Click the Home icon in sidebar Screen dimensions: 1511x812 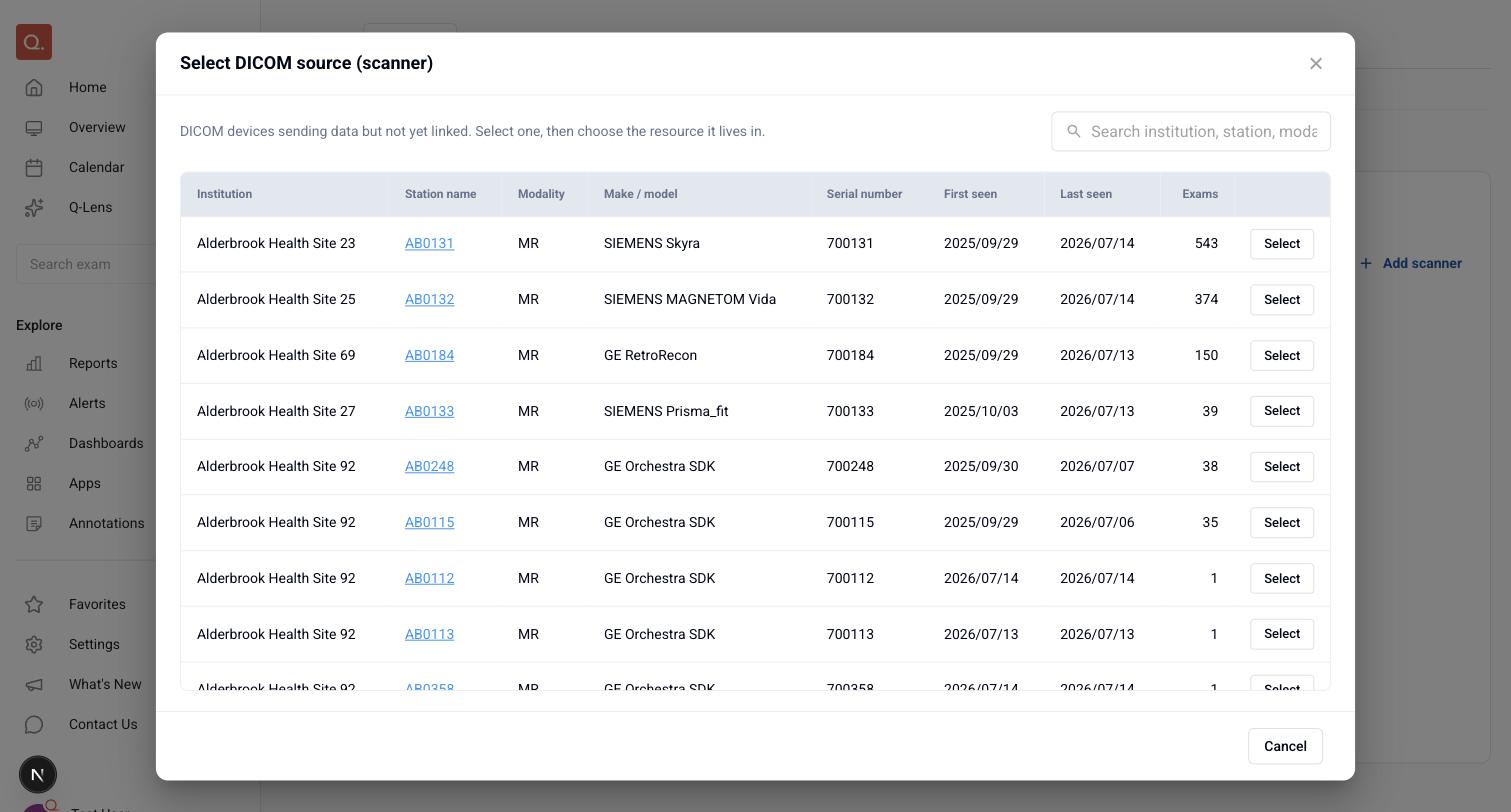tap(34, 87)
